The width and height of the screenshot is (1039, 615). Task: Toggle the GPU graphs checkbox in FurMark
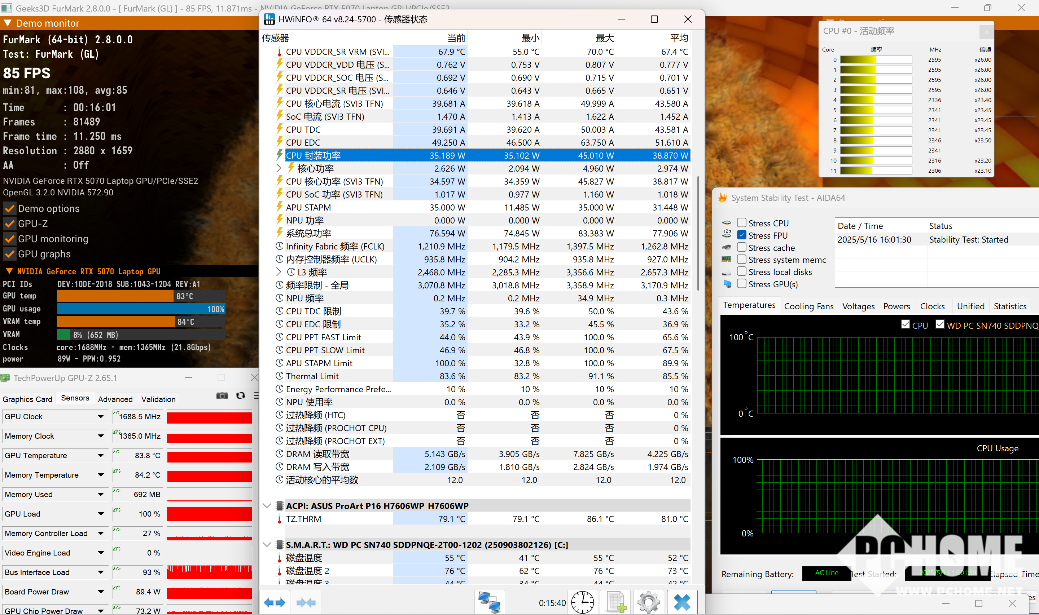(x=9, y=254)
